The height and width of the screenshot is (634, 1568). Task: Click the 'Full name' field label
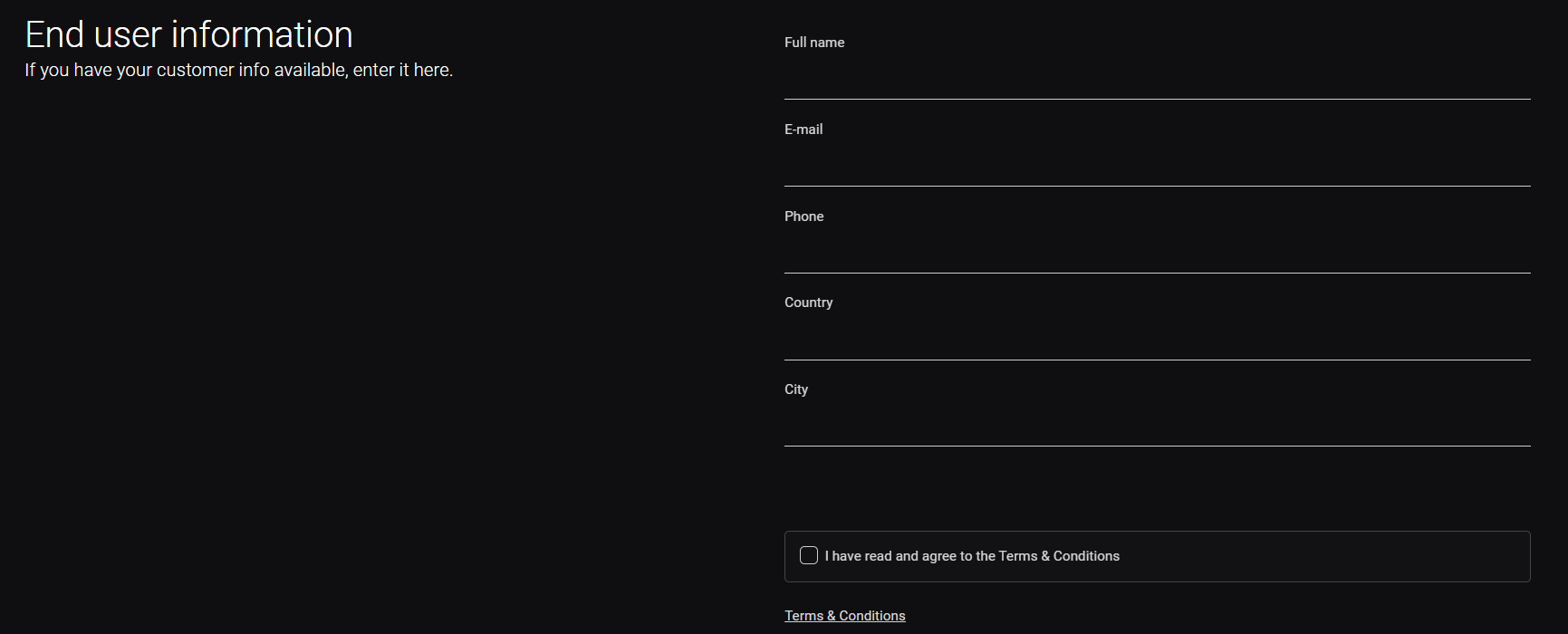pos(814,43)
